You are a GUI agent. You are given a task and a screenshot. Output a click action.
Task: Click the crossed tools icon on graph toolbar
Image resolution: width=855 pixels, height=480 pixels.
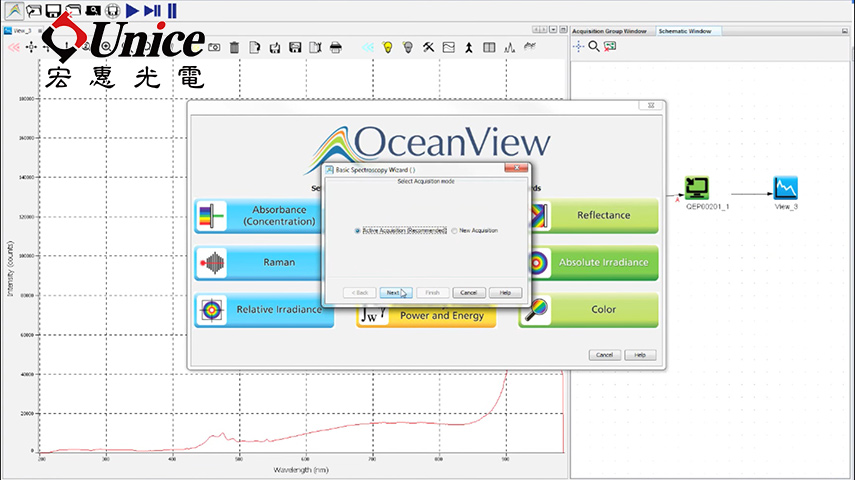[x=429, y=47]
